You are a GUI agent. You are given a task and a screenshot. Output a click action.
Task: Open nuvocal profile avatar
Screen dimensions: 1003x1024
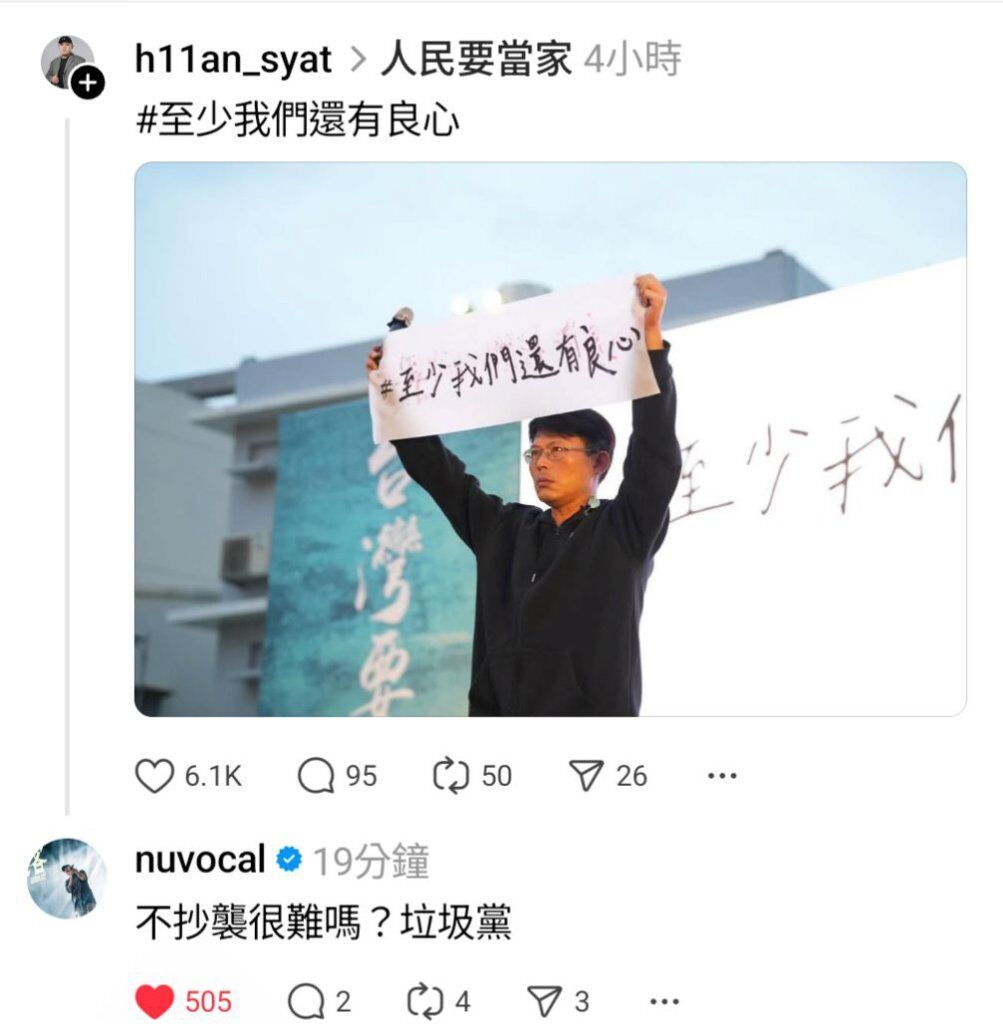point(67,878)
